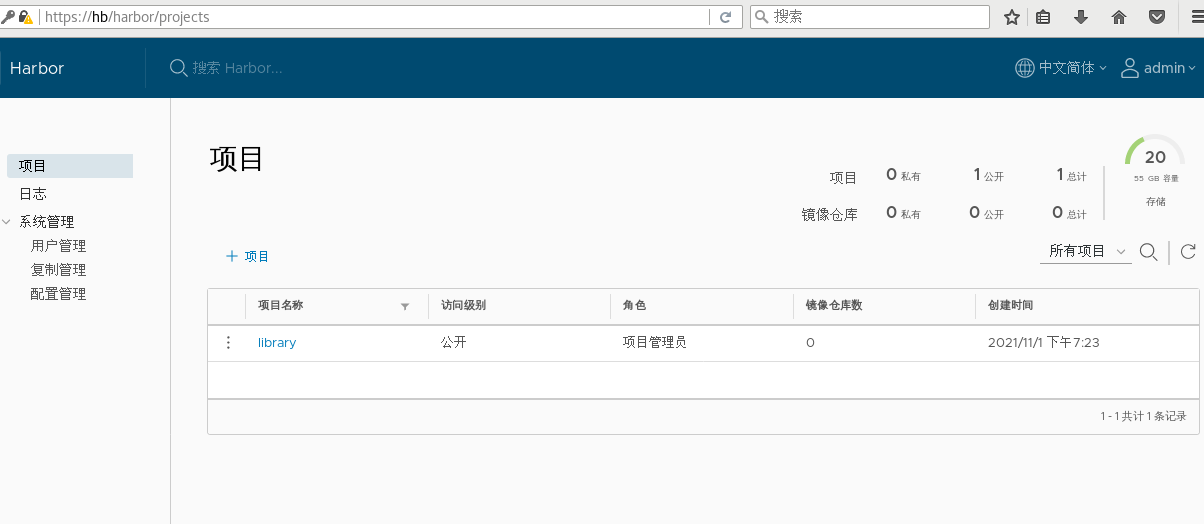Open the 中文简体 language dropdown
This screenshot has width=1204, height=524.
click(x=1072, y=68)
